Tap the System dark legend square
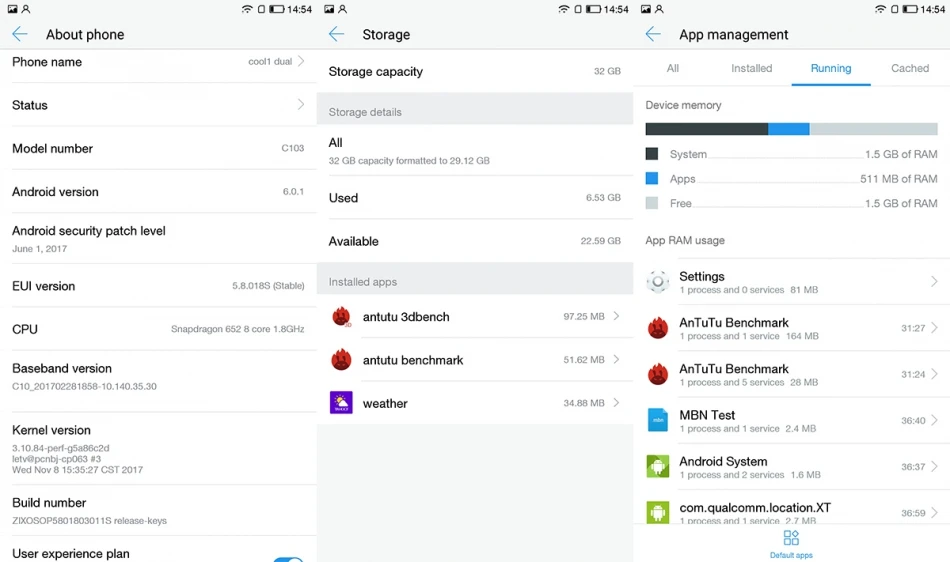 coord(652,154)
